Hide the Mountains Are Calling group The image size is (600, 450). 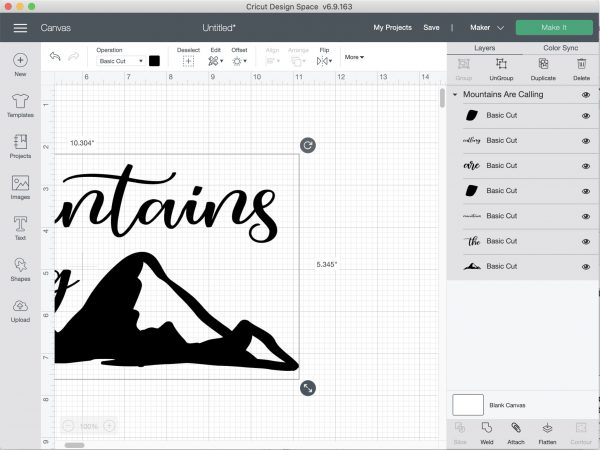tap(585, 95)
